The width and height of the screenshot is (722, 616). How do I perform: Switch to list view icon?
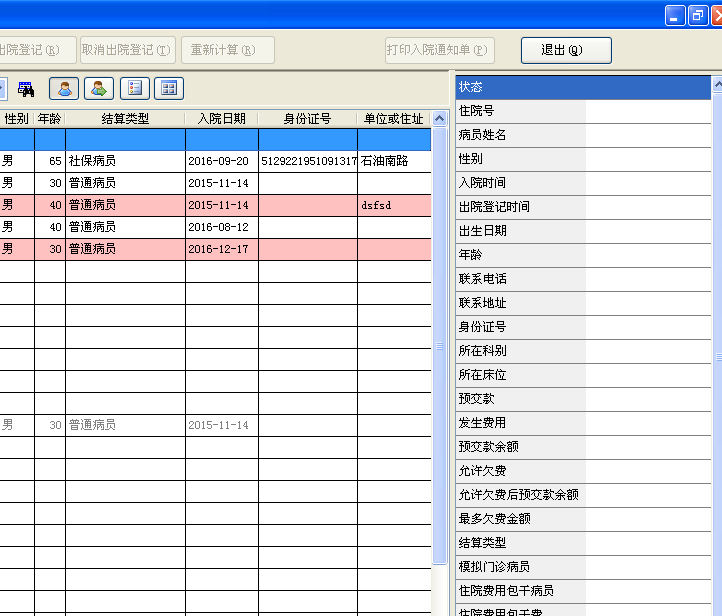click(135, 88)
